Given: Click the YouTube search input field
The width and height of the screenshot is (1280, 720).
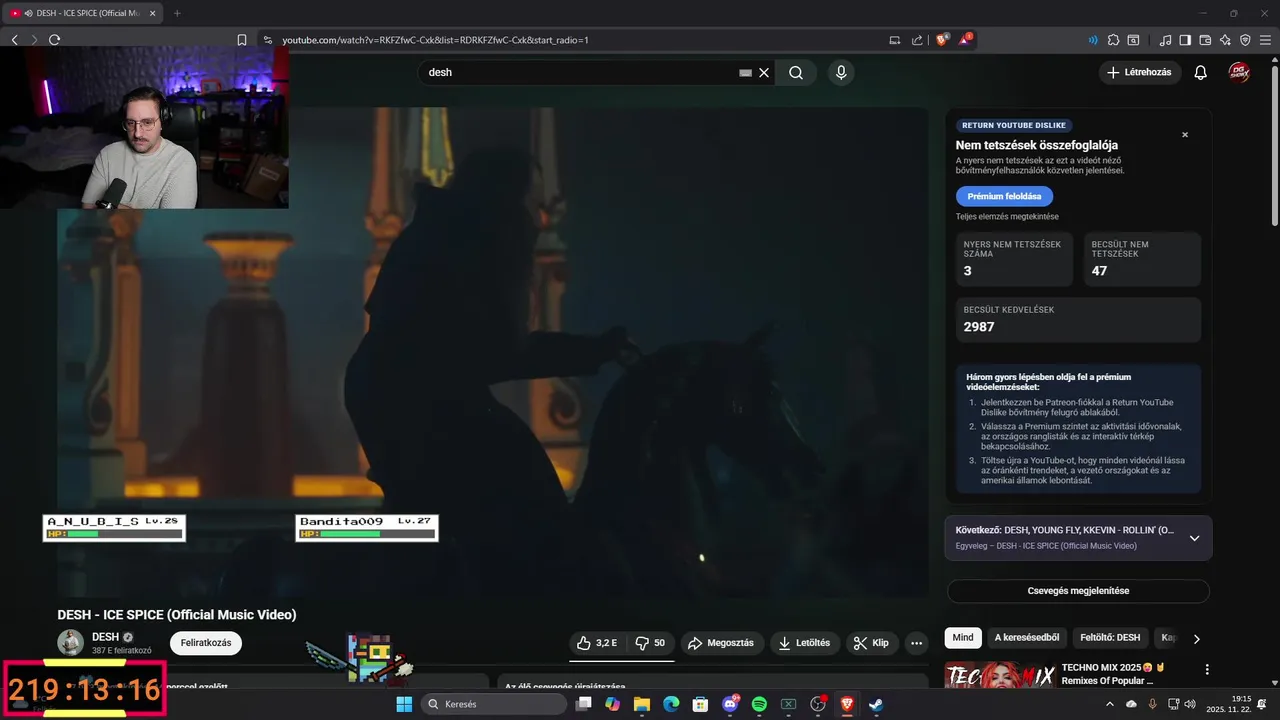Looking at the screenshot, I should (x=580, y=72).
